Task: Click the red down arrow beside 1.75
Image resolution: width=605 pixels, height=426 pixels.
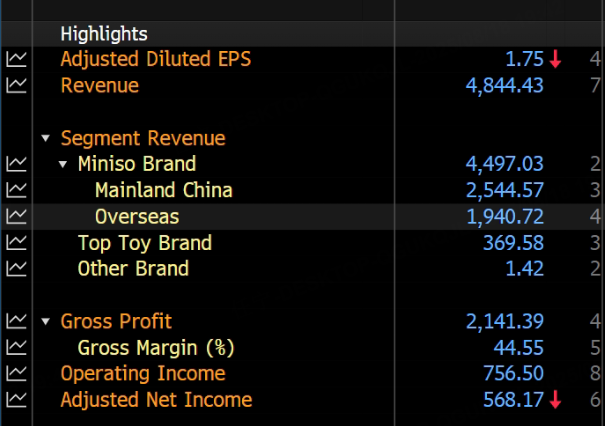Action: pyautogui.click(x=555, y=59)
